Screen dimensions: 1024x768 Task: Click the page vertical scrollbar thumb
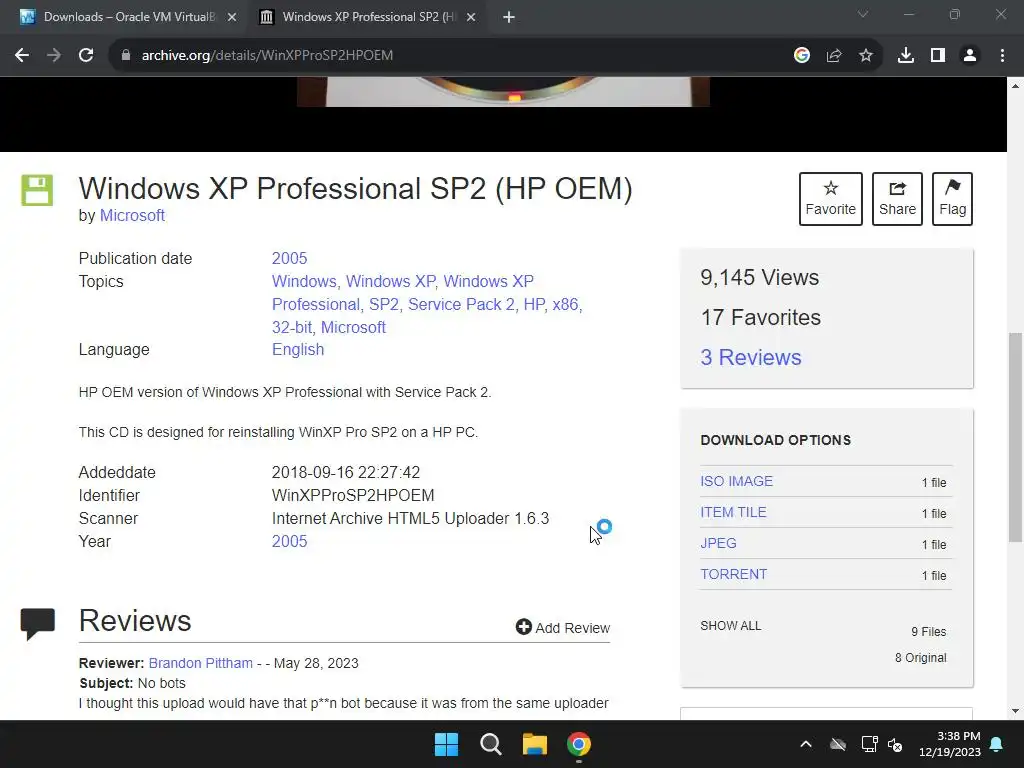(1016, 437)
